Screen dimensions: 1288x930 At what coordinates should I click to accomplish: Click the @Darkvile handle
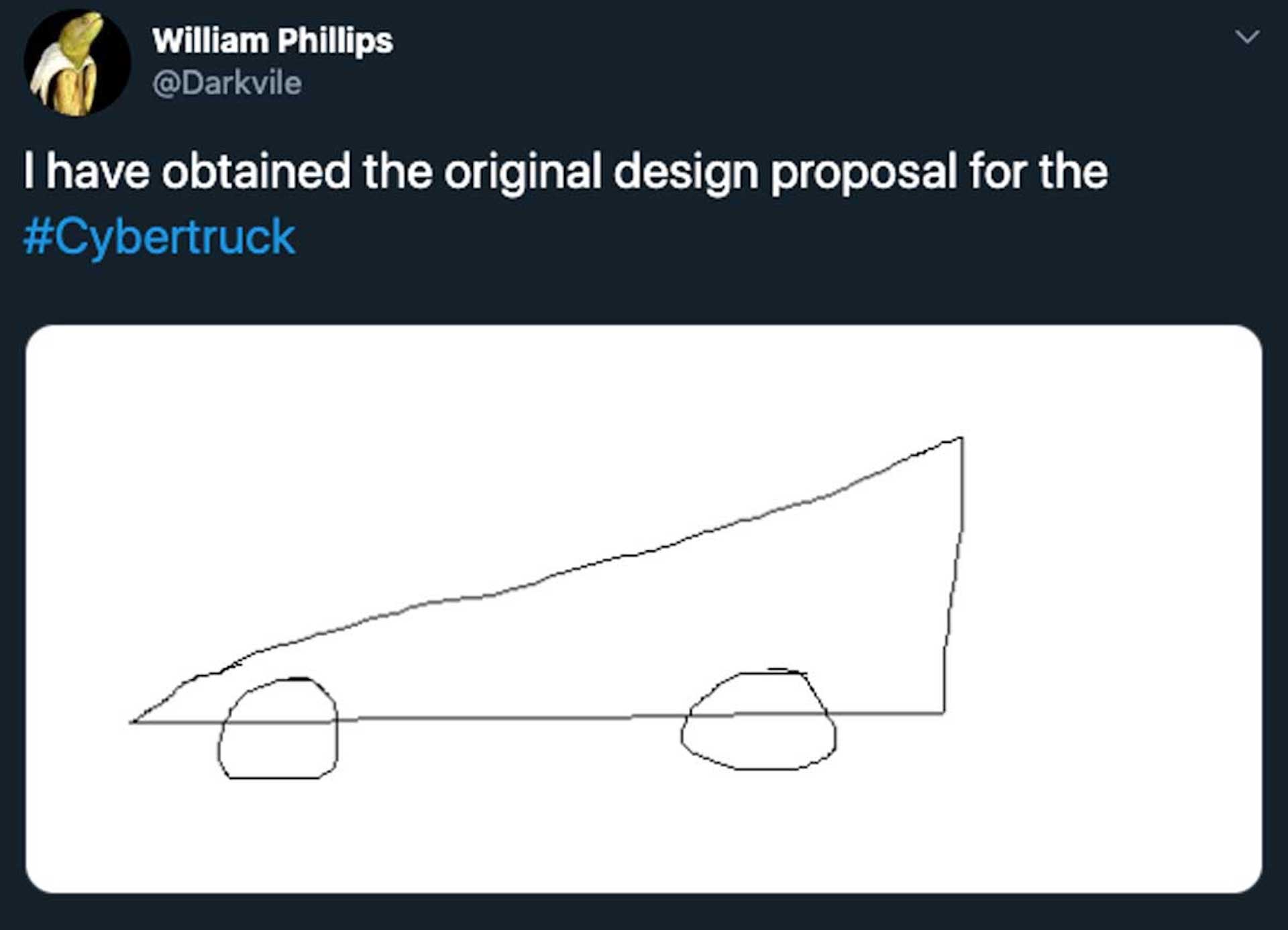point(227,83)
